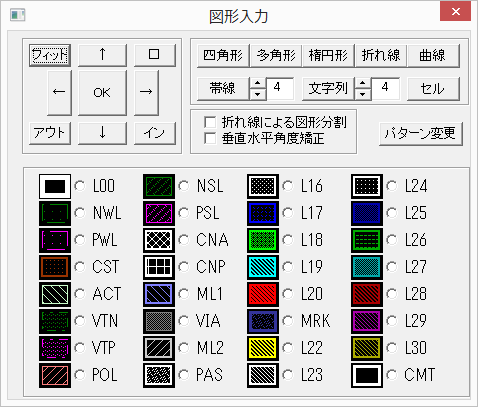Viewport: 478px width, 407px height.
Task: Click the red L20 color swatch
Action: (x=263, y=294)
